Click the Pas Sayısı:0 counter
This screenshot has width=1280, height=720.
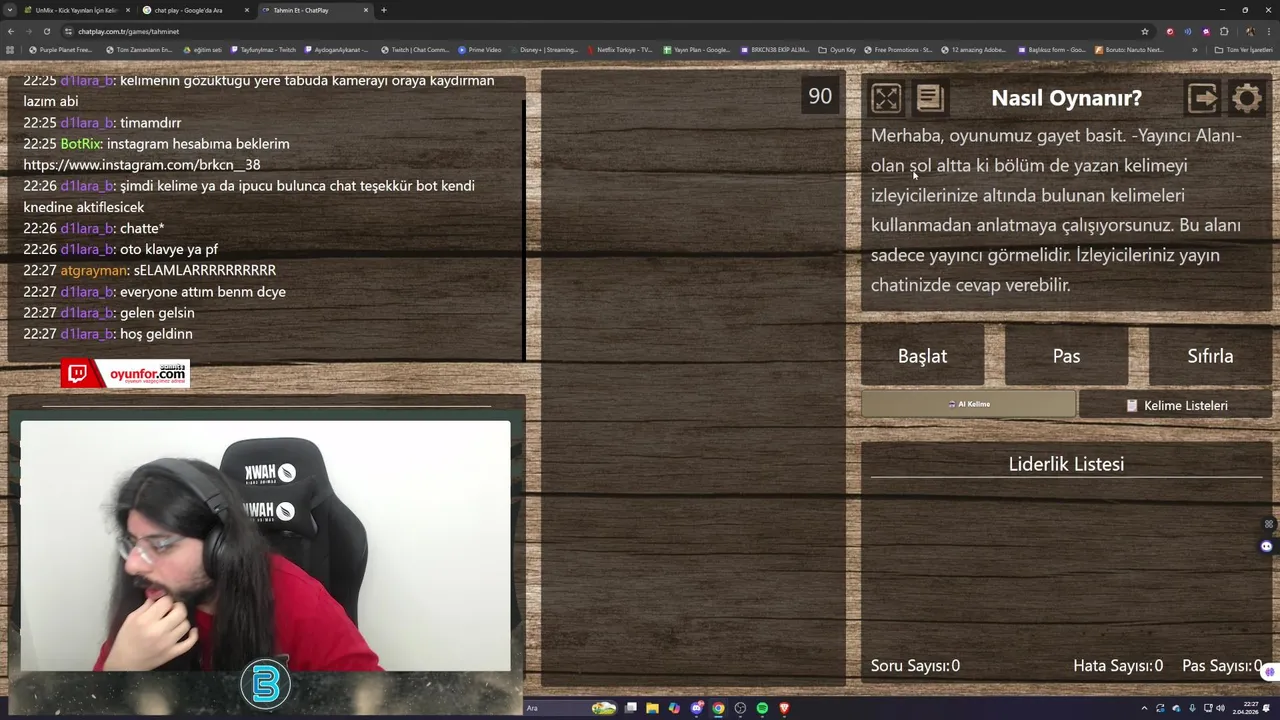pos(1222,666)
